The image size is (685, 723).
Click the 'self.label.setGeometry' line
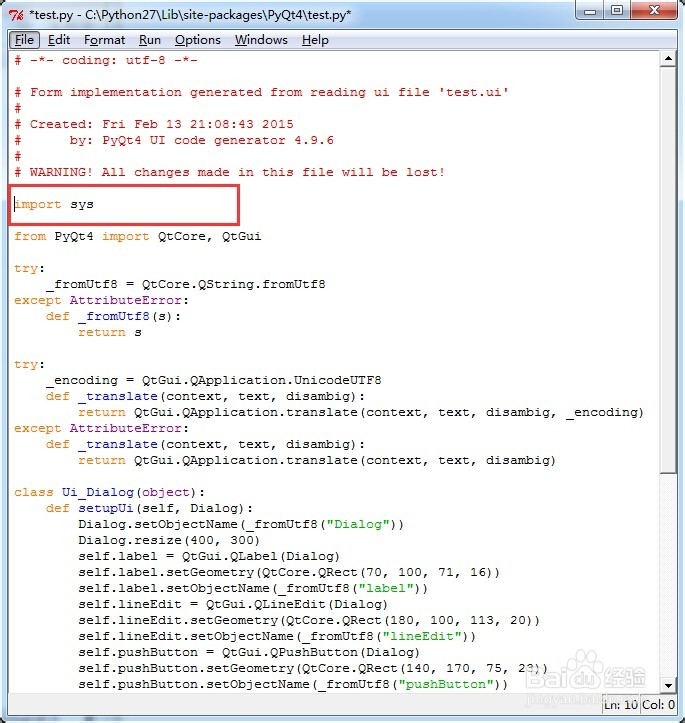(x=289, y=572)
